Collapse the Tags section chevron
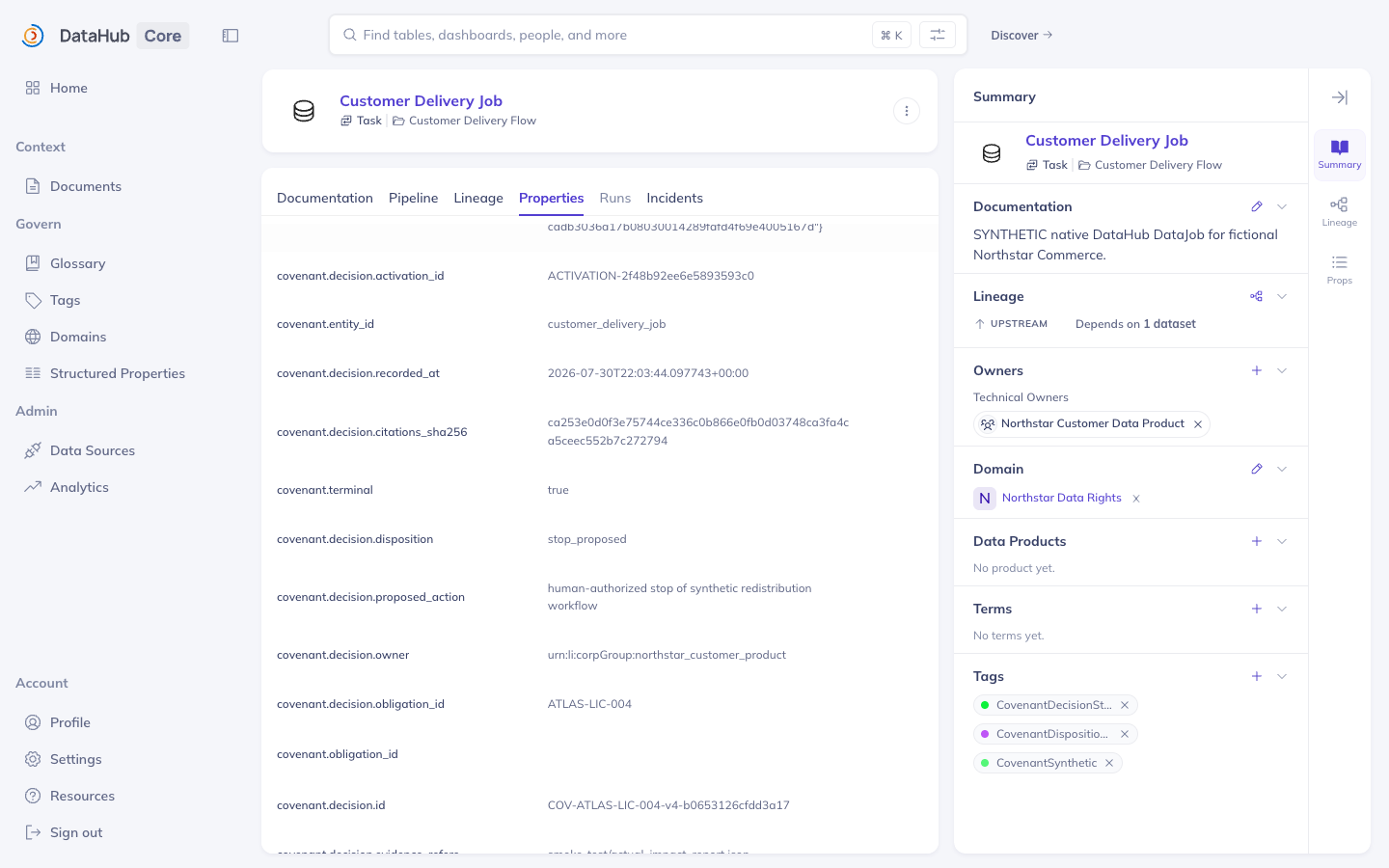This screenshot has height=868, width=1389. (x=1282, y=676)
